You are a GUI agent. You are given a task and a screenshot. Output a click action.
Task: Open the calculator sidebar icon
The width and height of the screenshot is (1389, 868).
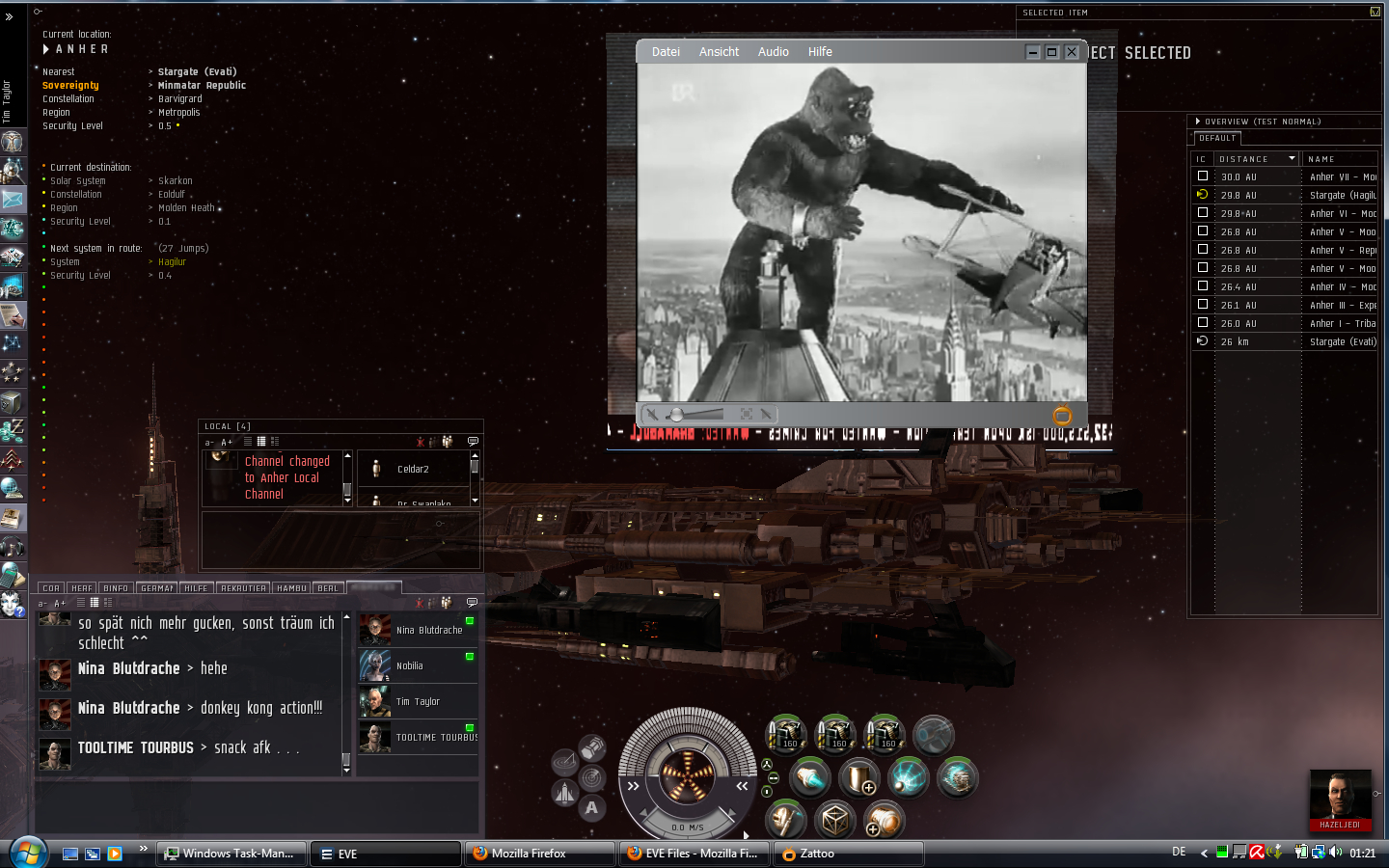[x=13, y=576]
